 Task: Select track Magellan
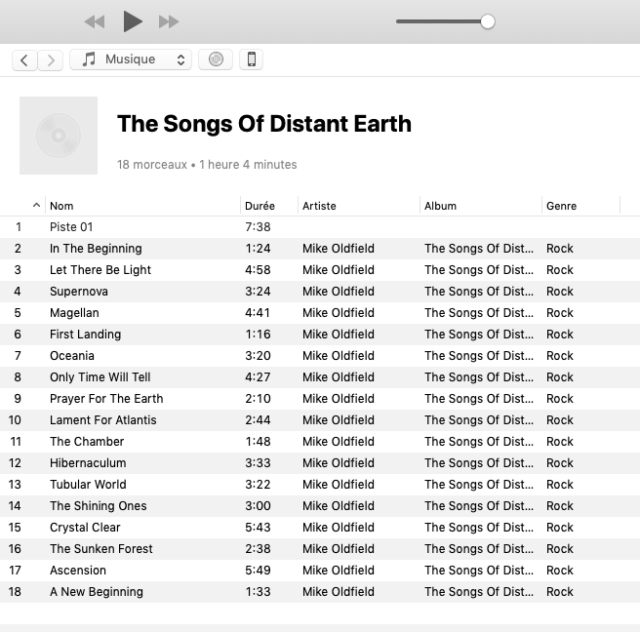coord(320,313)
